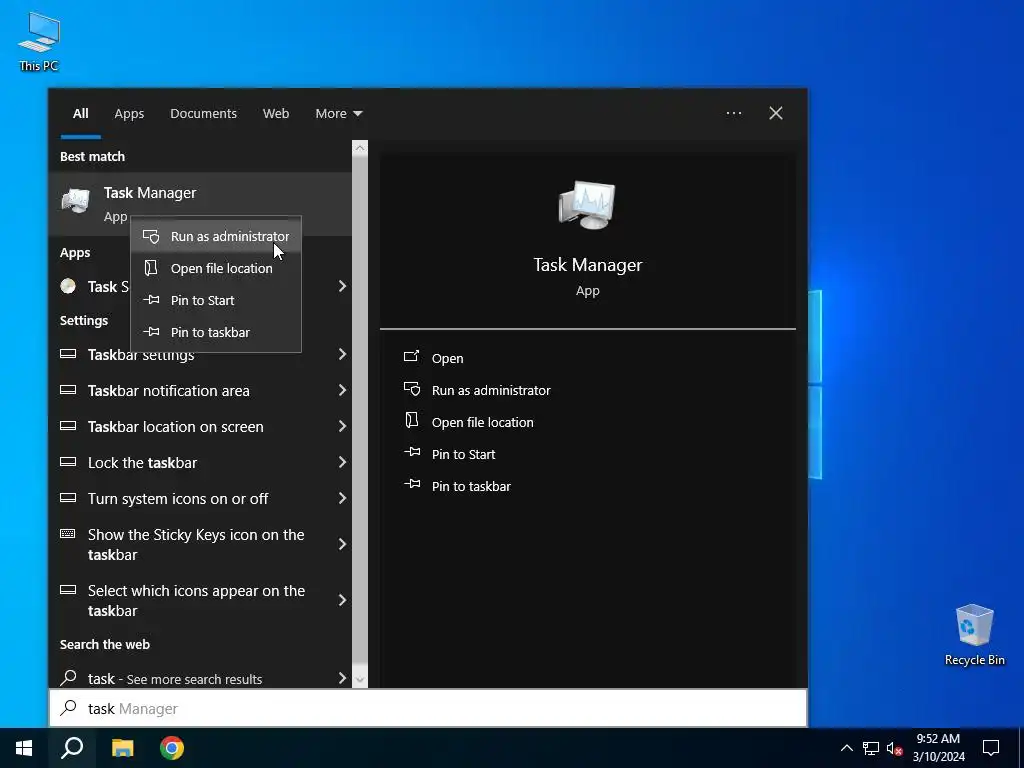This screenshot has width=1024, height=768.
Task: Switch to the Documents search tab
Action: click(203, 114)
